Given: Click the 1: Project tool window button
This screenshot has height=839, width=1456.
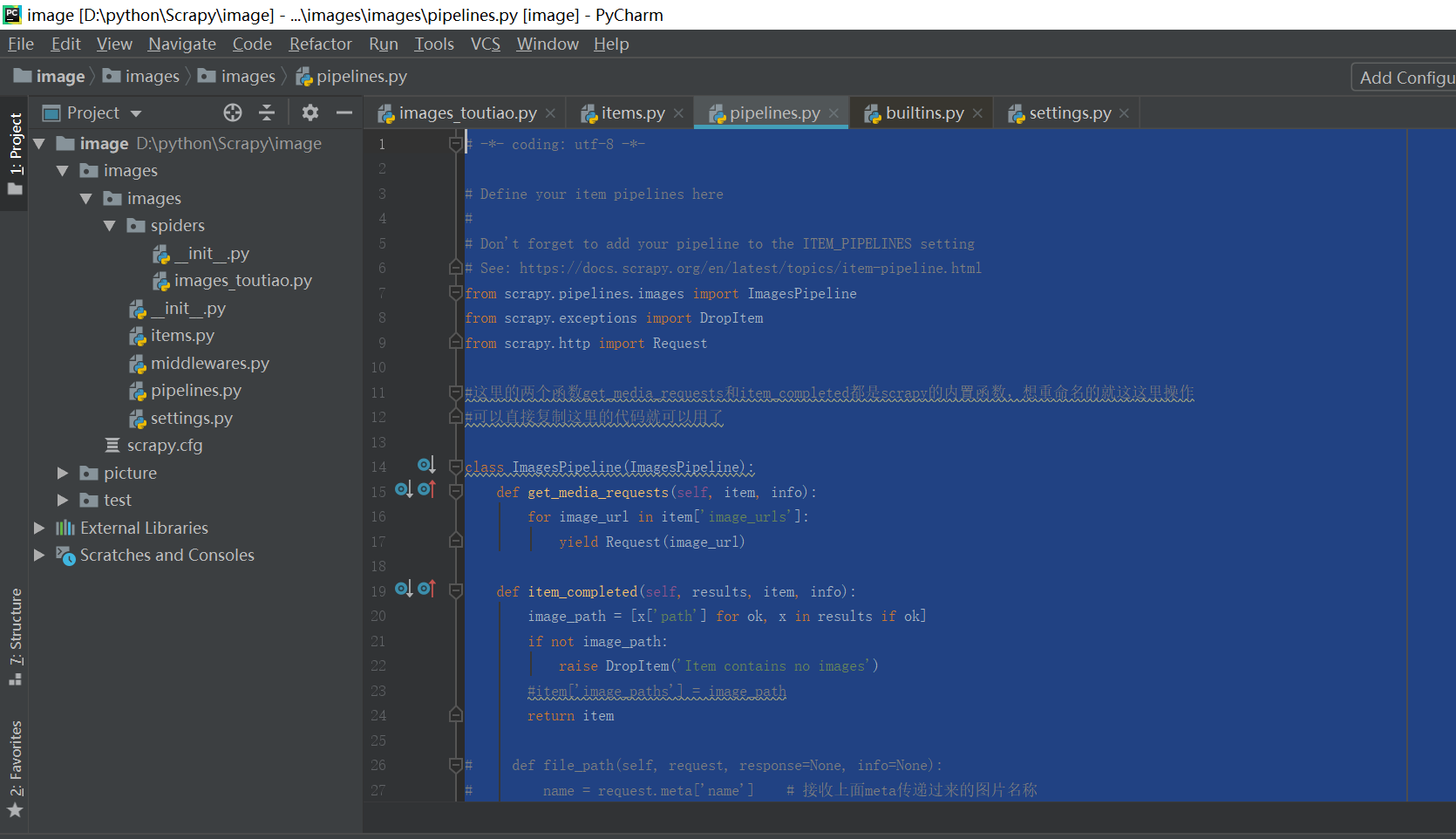Looking at the screenshot, I should pyautogui.click(x=15, y=153).
